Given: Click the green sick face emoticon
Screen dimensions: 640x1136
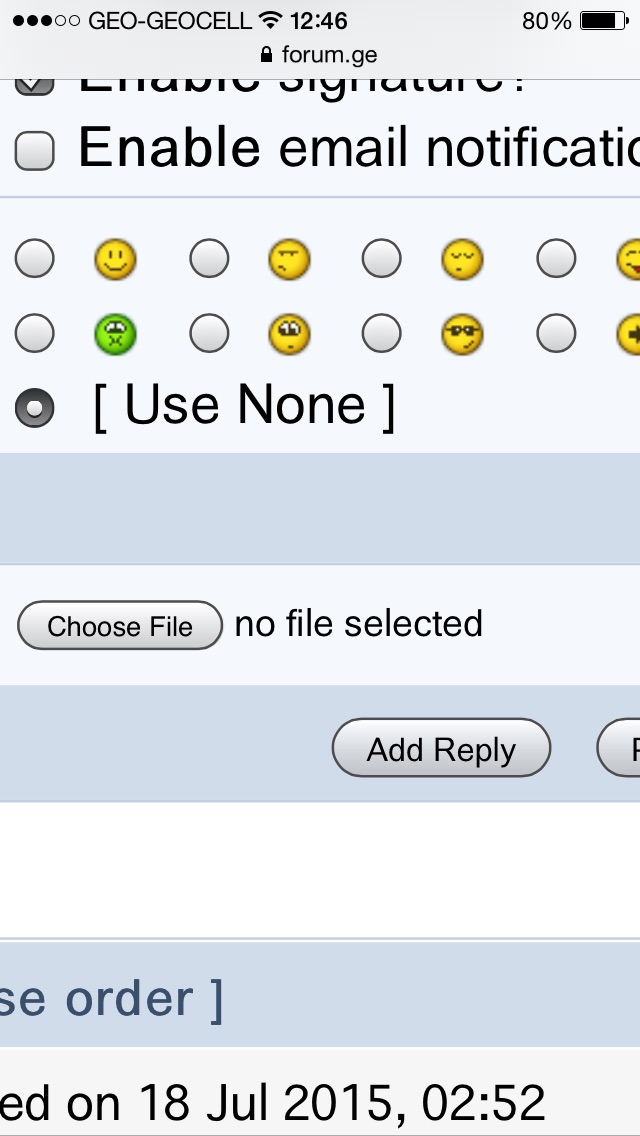Looking at the screenshot, I should (x=115, y=334).
